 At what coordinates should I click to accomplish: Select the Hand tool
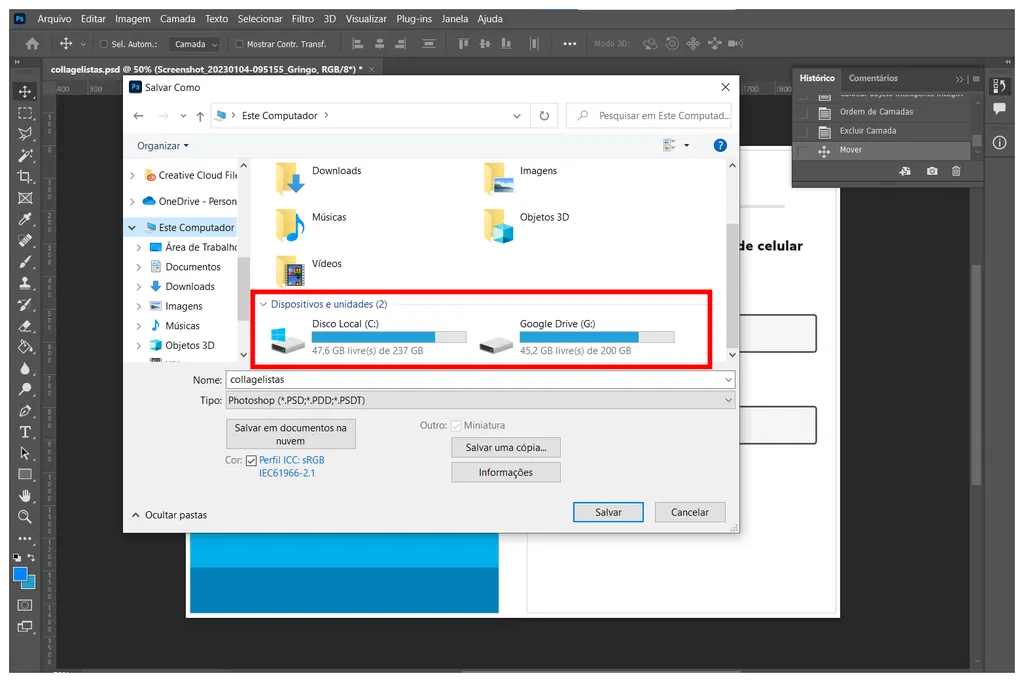25,495
